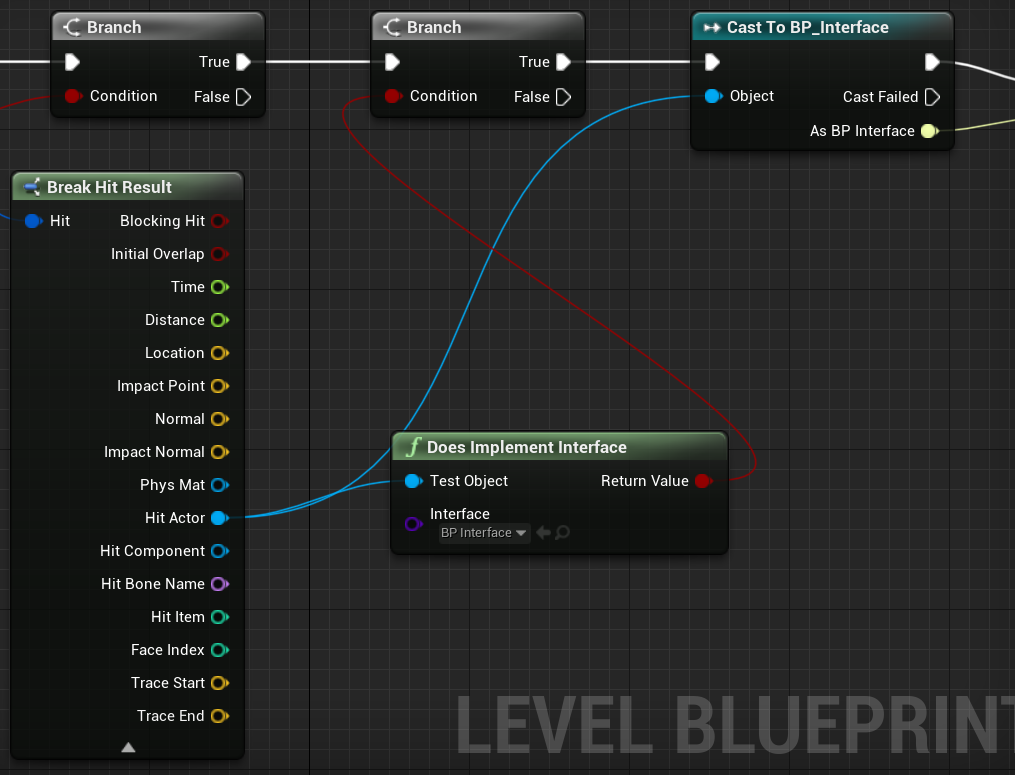Image resolution: width=1015 pixels, height=775 pixels.
Task: Select the Does Implement Interface node title
Action: click(x=526, y=447)
